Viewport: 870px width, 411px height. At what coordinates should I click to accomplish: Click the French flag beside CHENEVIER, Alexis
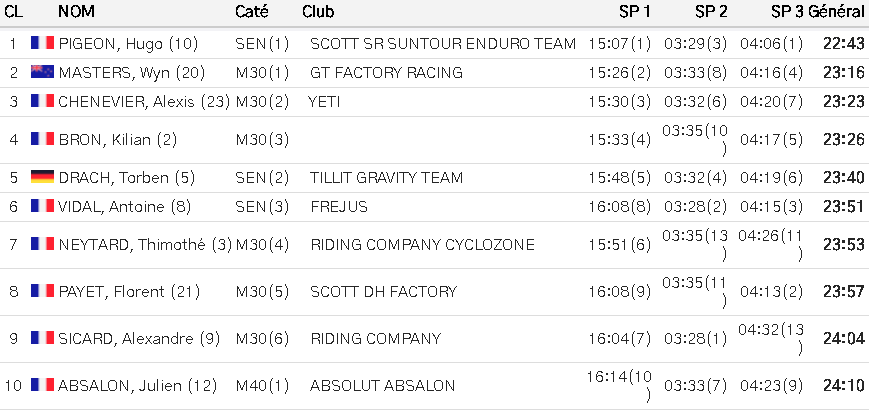pos(42,101)
